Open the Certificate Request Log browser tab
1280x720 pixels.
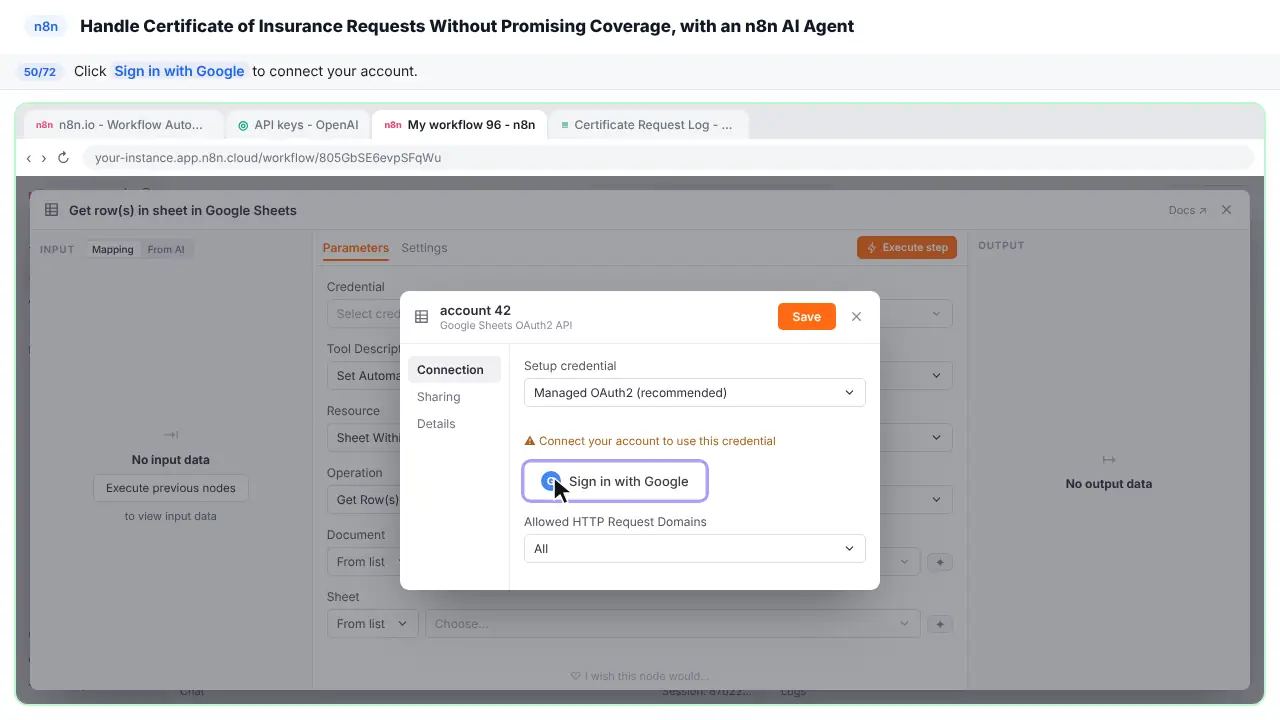[x=647, y=125]
